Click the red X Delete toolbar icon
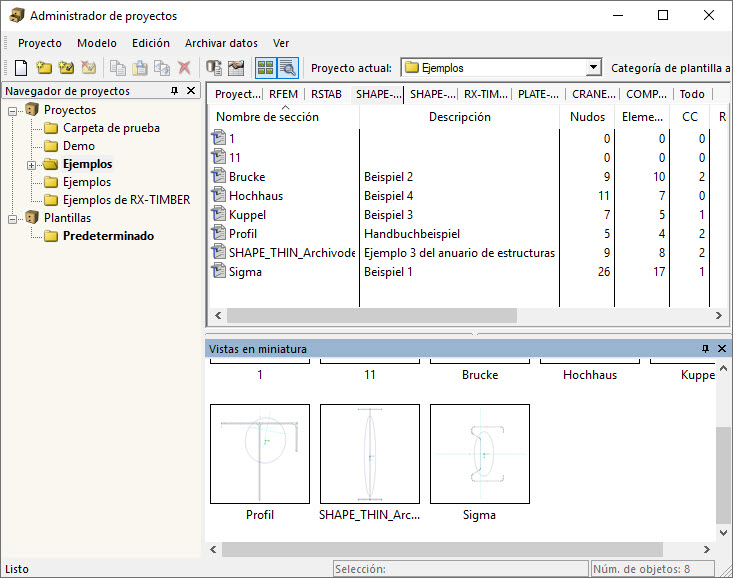 tap(185, 68)
